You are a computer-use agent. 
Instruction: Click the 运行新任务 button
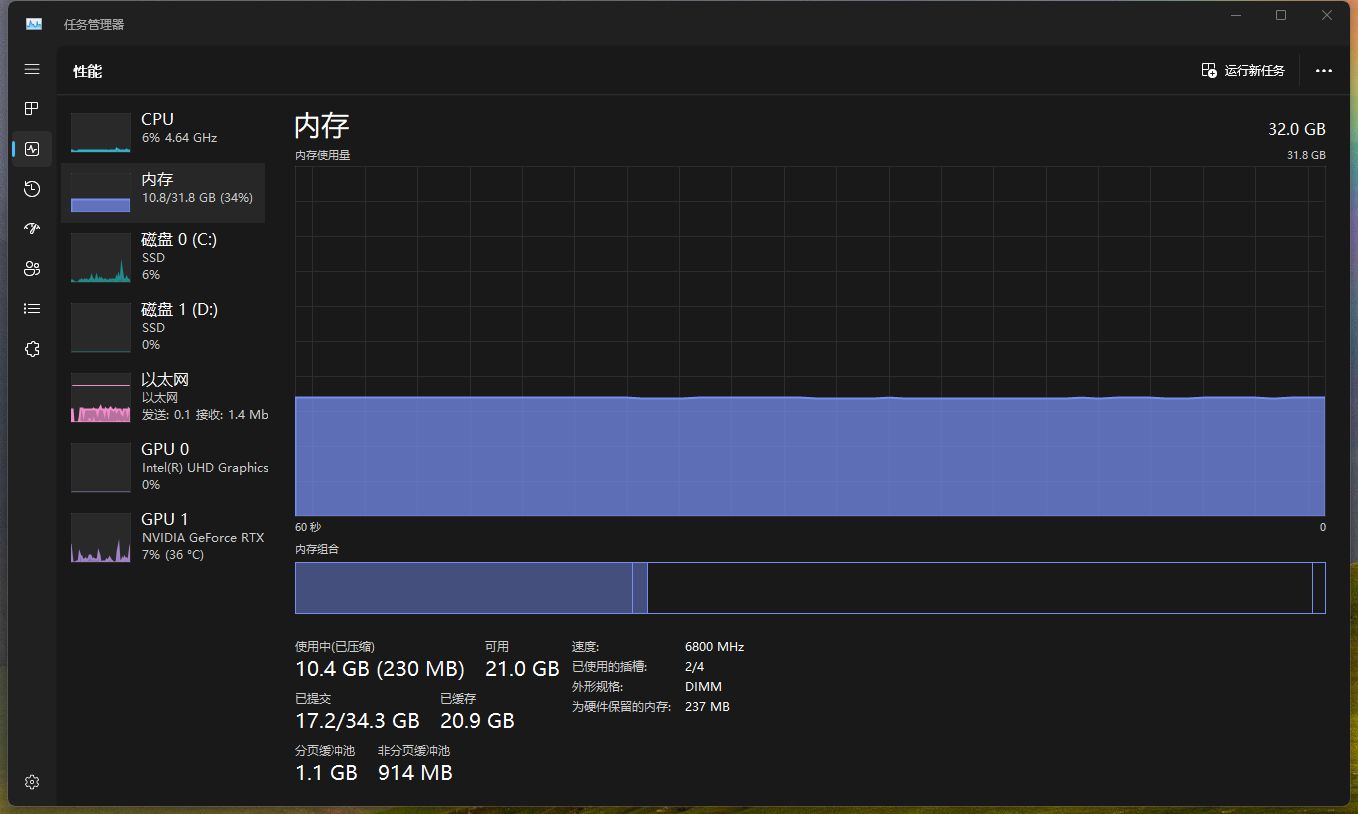[x=1243, y=70]
